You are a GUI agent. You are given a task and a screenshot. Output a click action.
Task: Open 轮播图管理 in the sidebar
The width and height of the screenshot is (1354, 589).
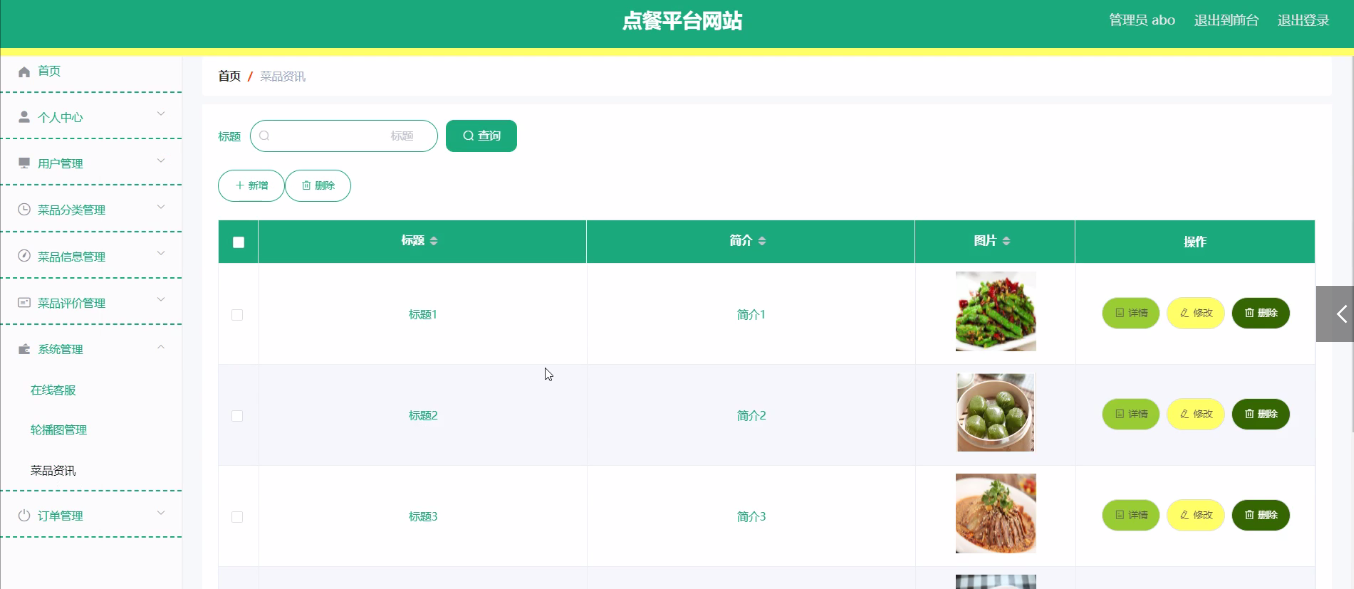click(x=58, y=430)
